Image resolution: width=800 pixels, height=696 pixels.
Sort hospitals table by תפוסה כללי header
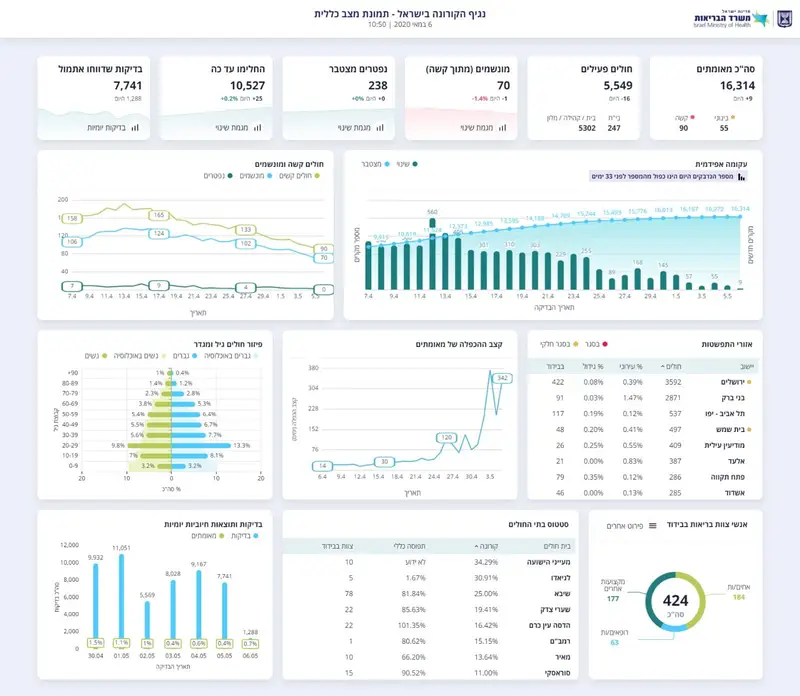[x=409, y=546]
